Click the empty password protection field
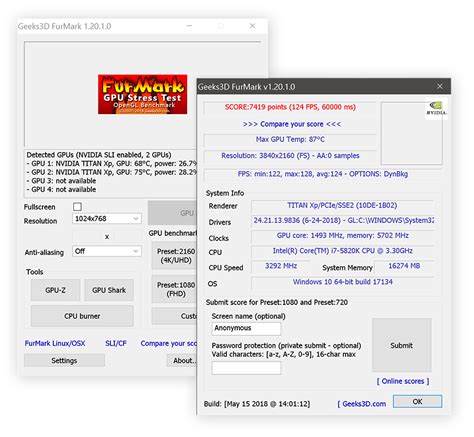Screen dimensions: 474x437 tap(246, 368)
